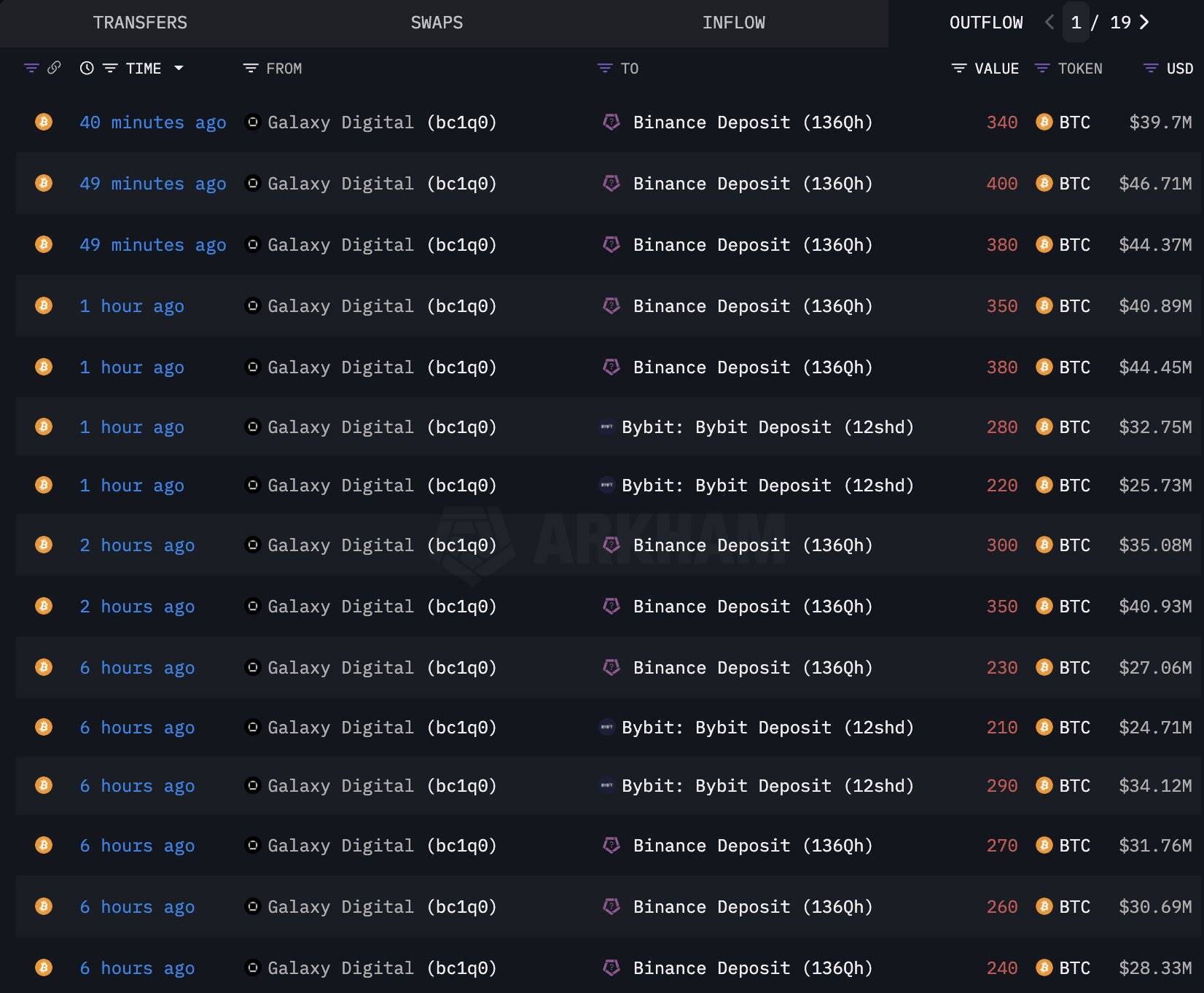Click the value 280 in Bybit row

point(1002,427)
